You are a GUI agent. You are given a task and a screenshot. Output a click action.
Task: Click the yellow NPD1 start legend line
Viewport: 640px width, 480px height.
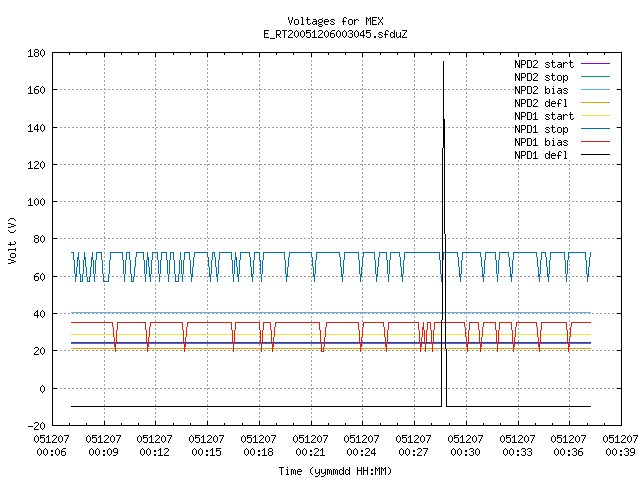tap(596, 116)
